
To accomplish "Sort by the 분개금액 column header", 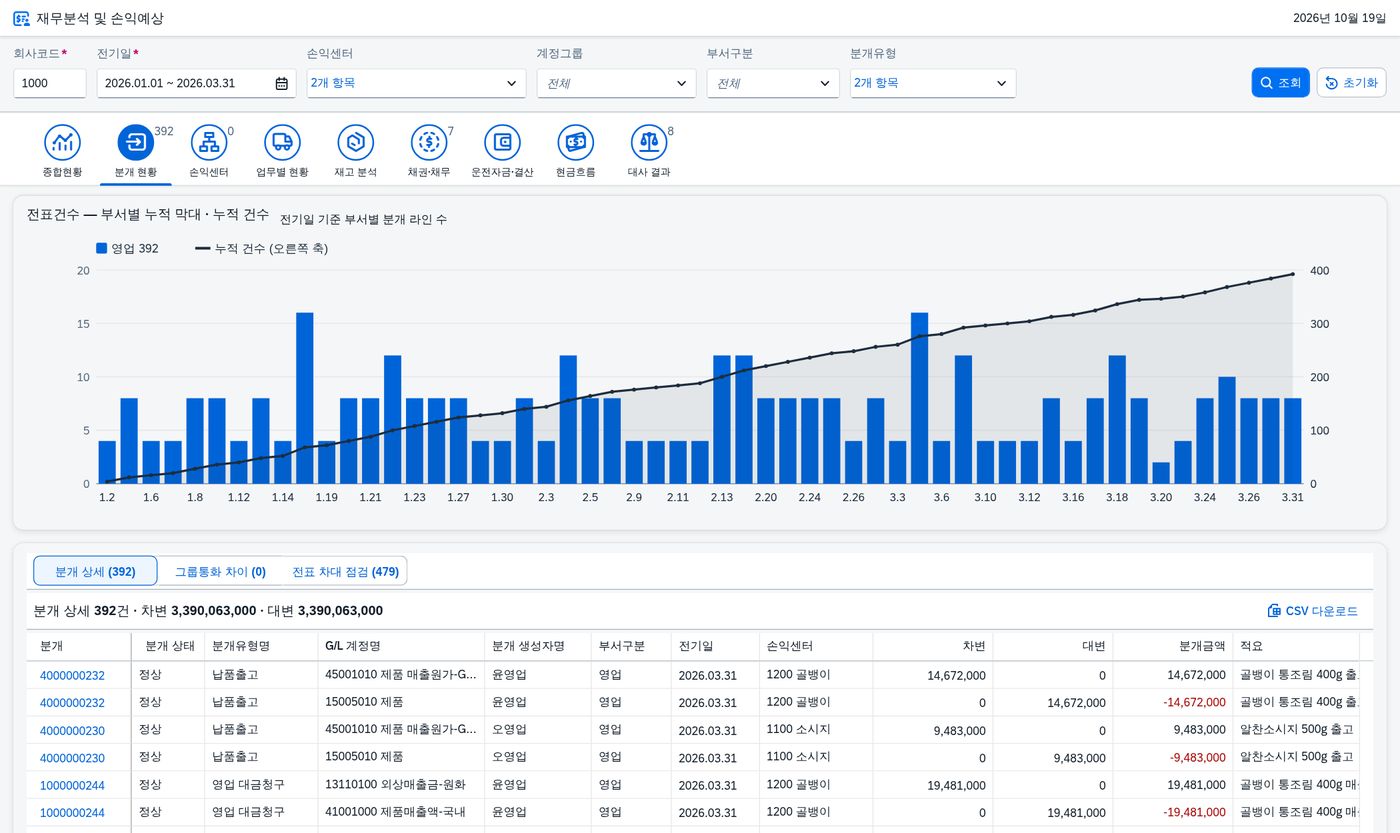I will [1172, 646].
